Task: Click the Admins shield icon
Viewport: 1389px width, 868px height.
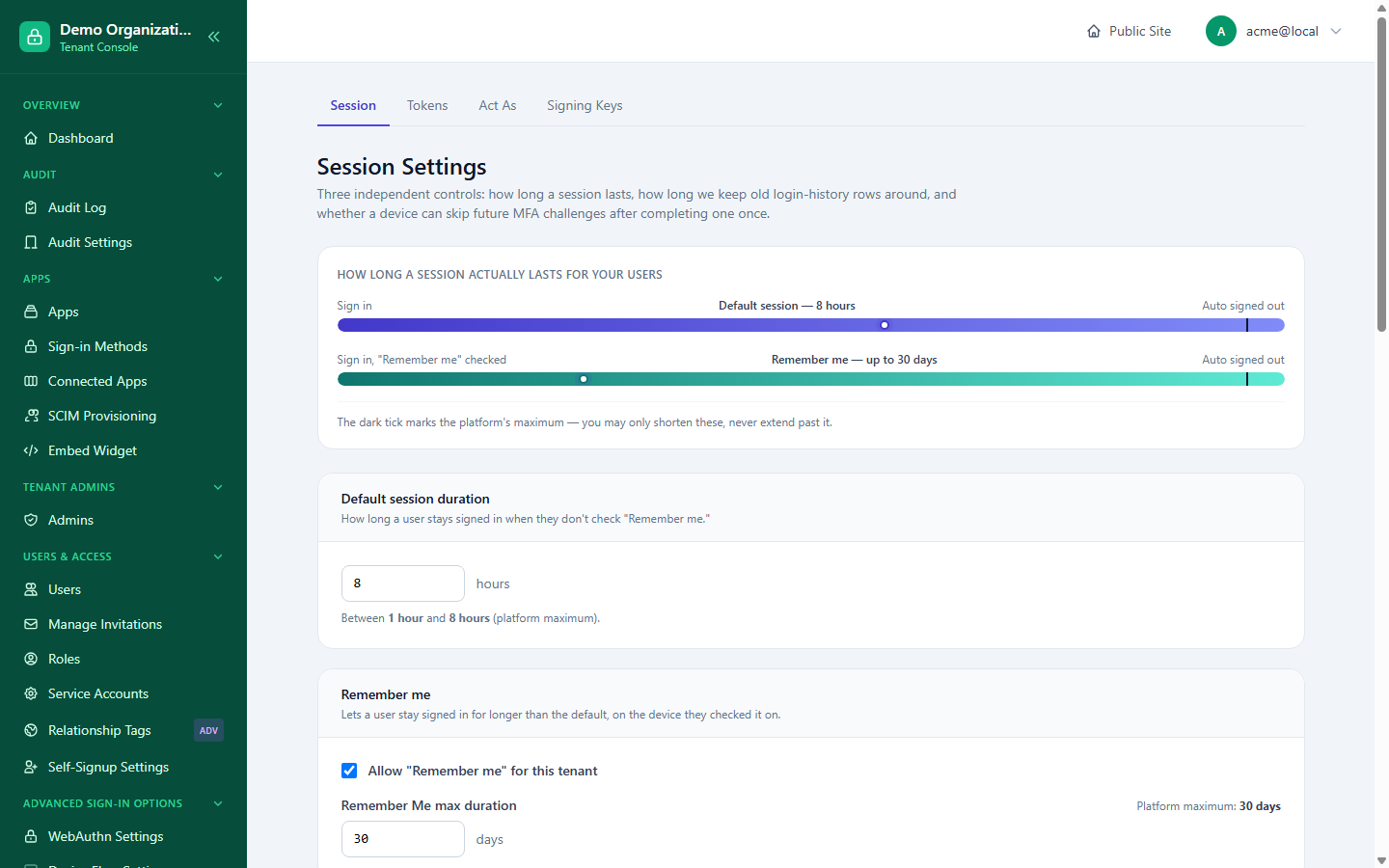Action: [31, 520]
